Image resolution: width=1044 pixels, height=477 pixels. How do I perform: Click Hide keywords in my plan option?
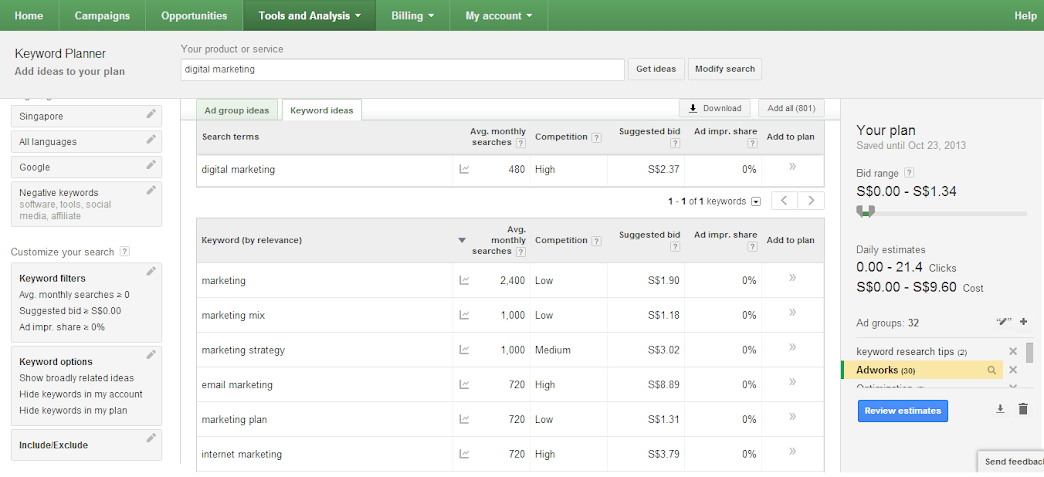pyautogui.click(x=73, y=410)
